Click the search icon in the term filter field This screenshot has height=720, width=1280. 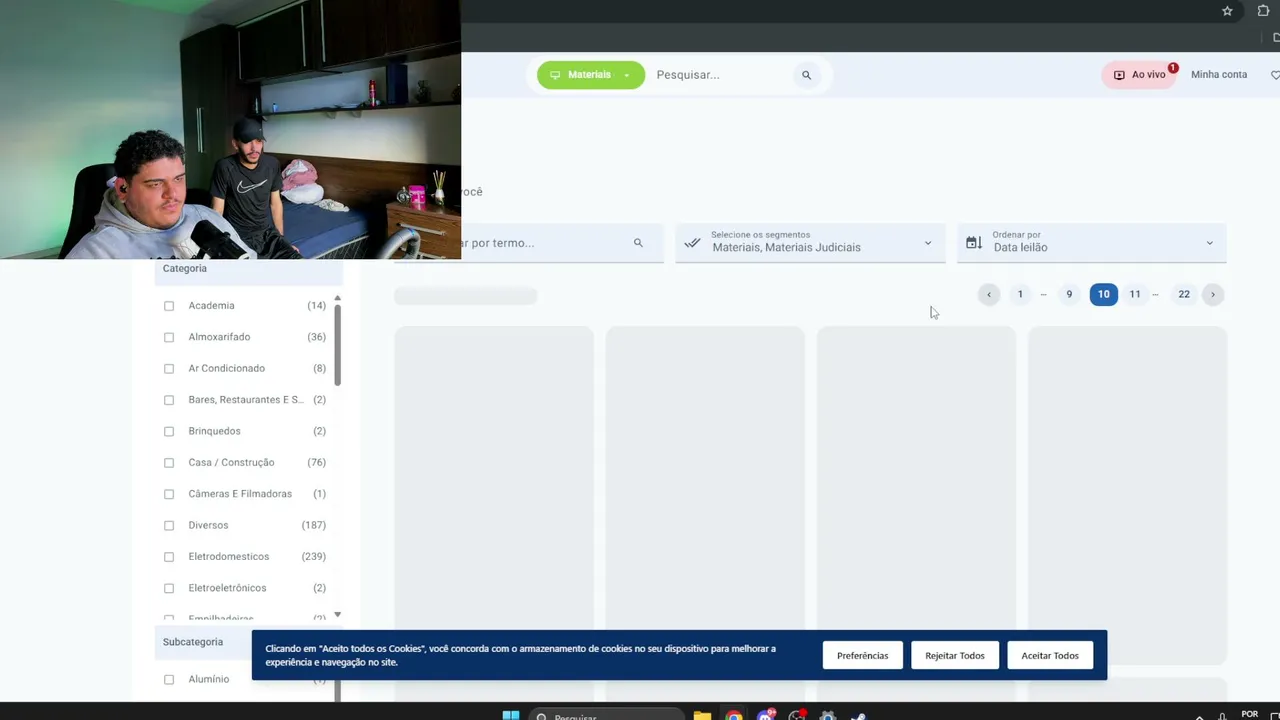638,243
